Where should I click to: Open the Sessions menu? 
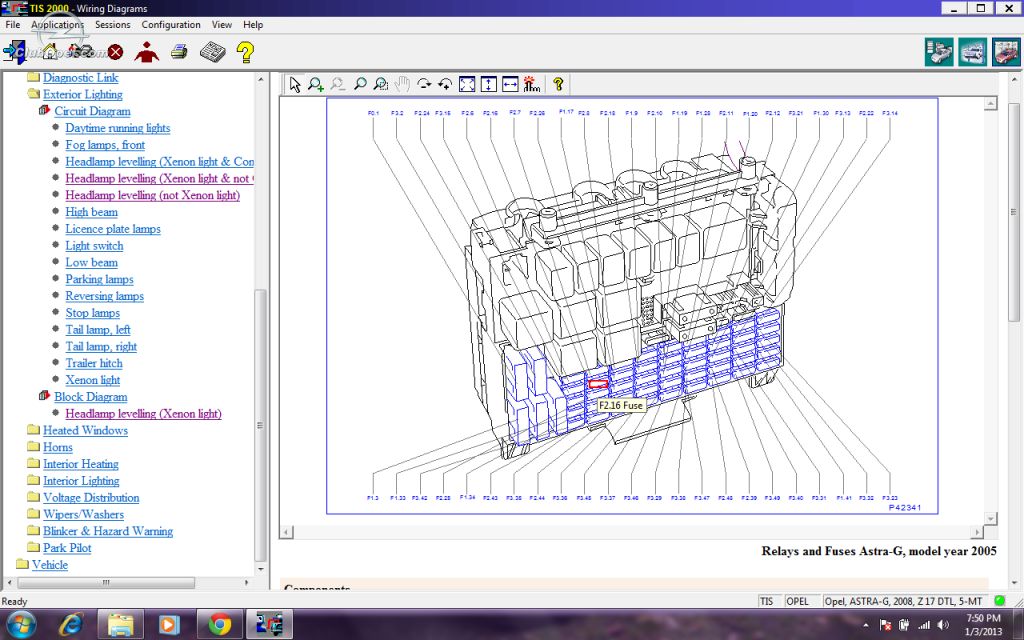(x=112, y=24)
